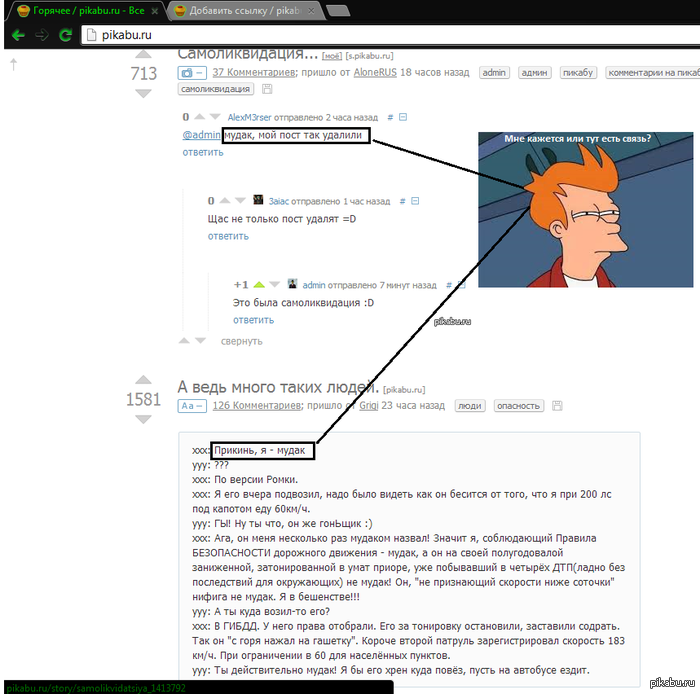Collapse comments via 'свернуть' link
This screenshot has height=694, width=700.
coord(241,341)
